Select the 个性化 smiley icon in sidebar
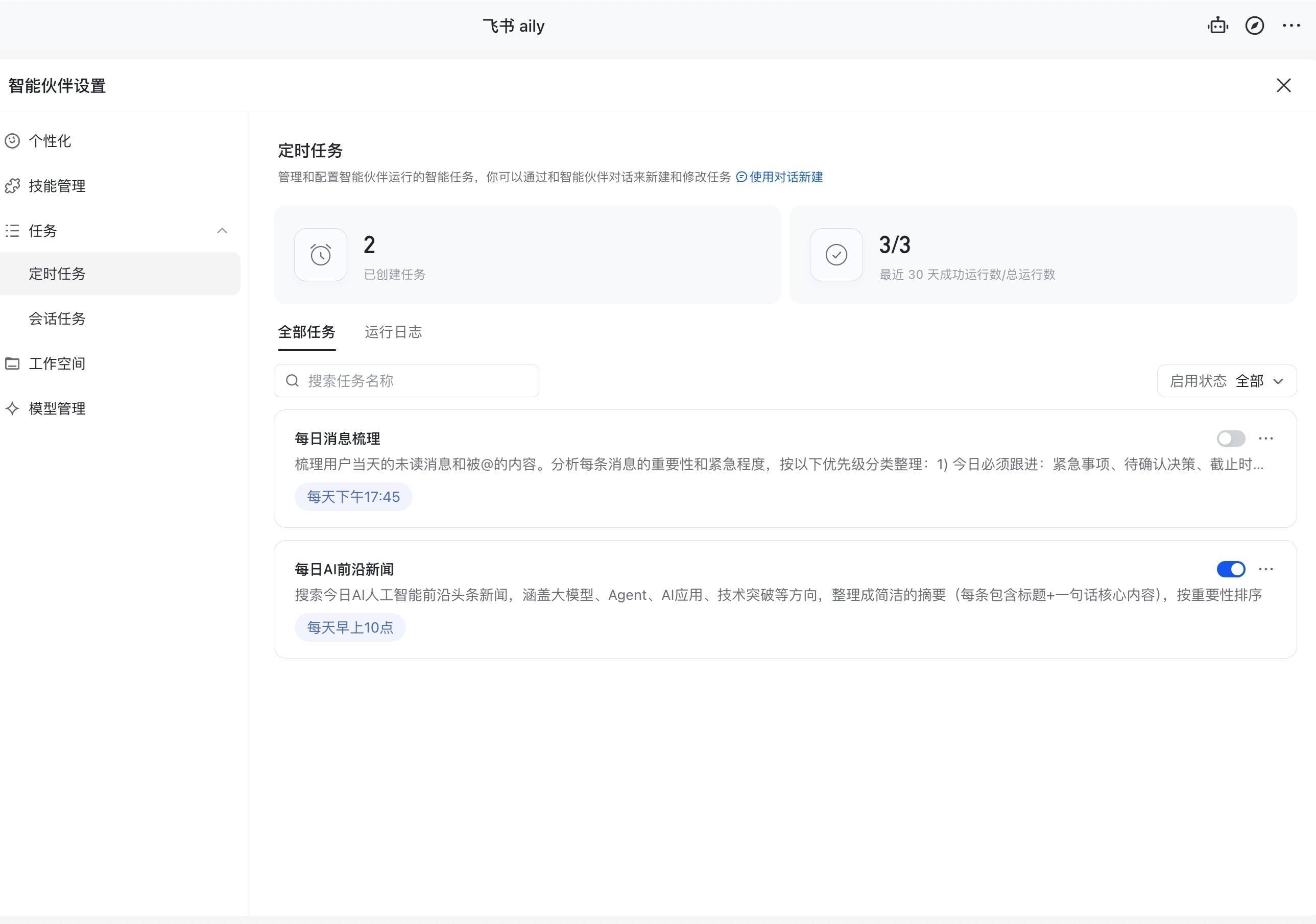This screenshot has width=1316, height=924. (x=13, y=141)
